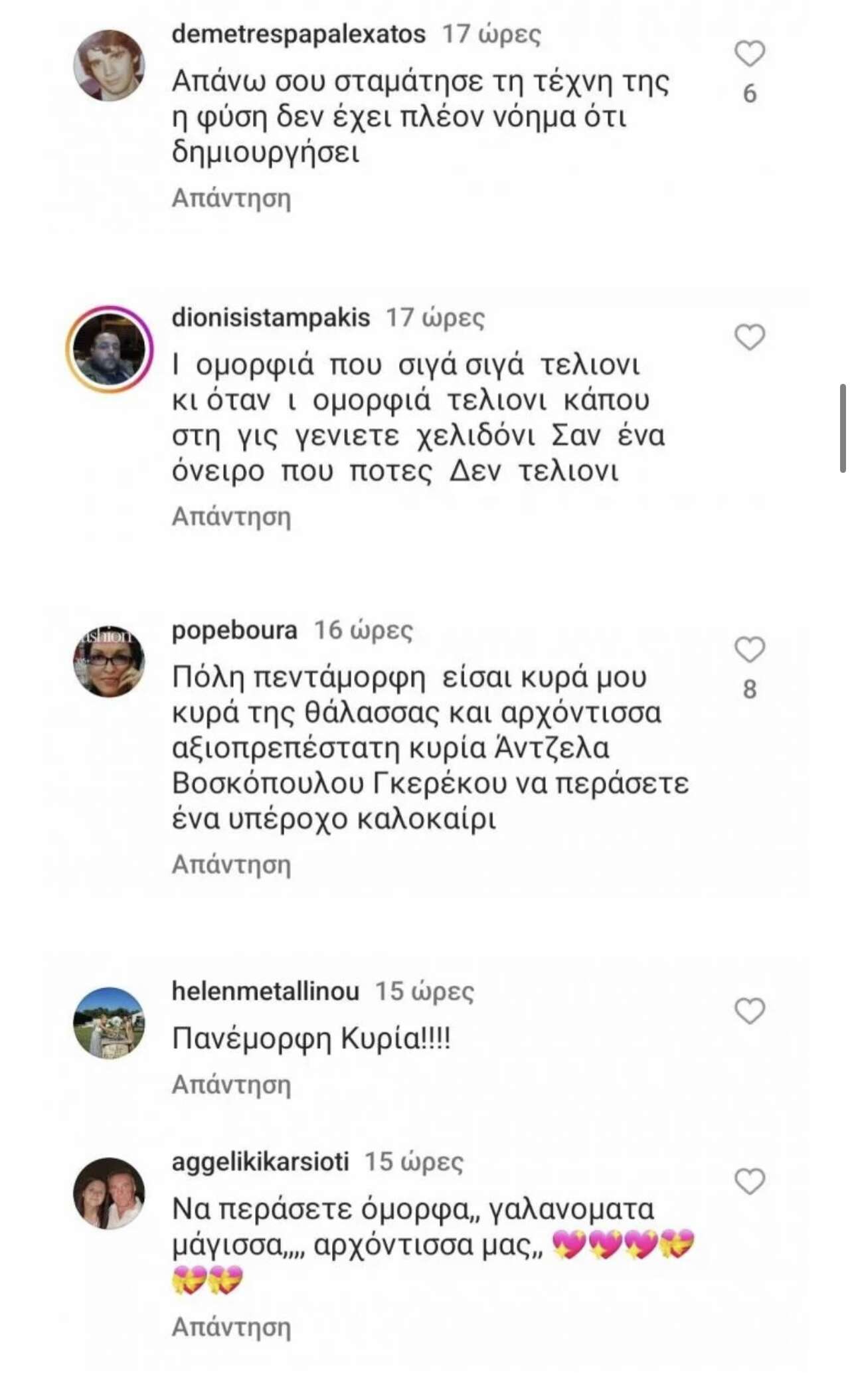Tap Απάντηση under popeboura's comment
Viewport: 852px width, 1400px height.
pyautogui.click(x=231, y=865)
